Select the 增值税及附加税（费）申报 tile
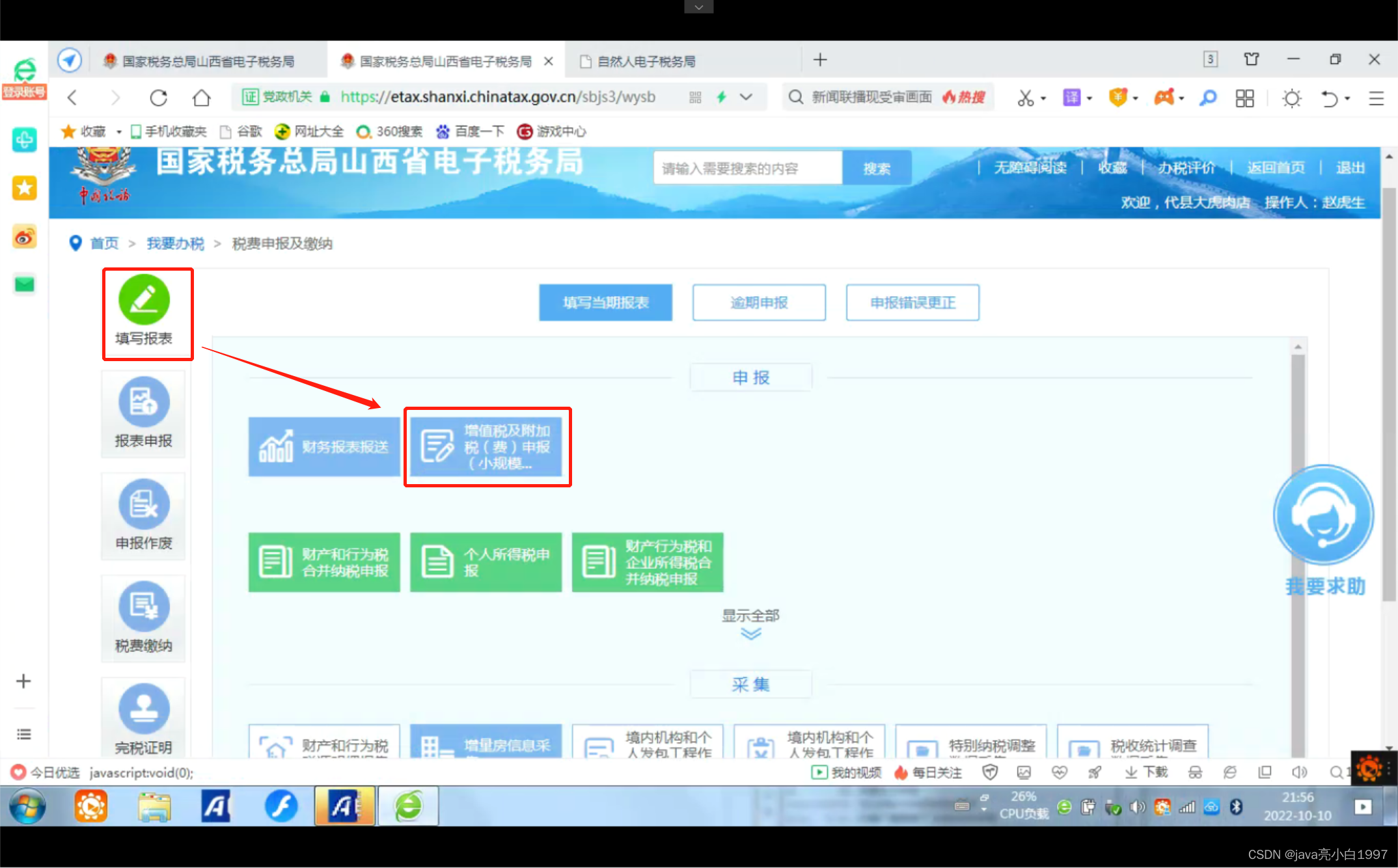 pos(487,447)
